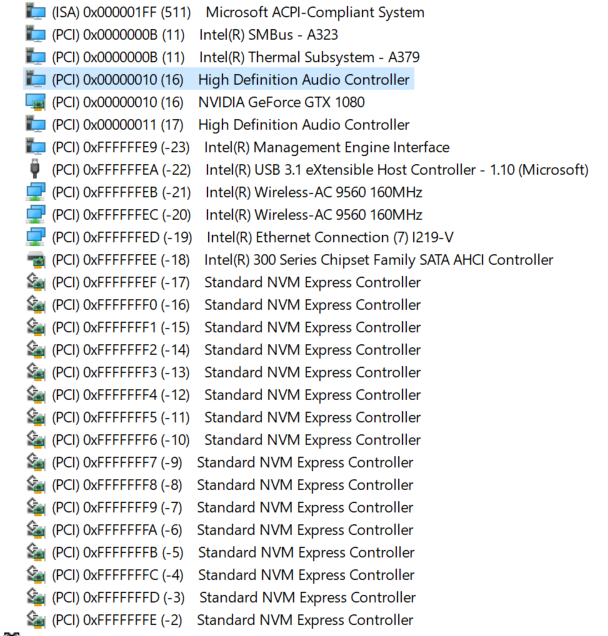Click the network icon for Ethernet Connection (7) I219-V

tap(35, 237)
